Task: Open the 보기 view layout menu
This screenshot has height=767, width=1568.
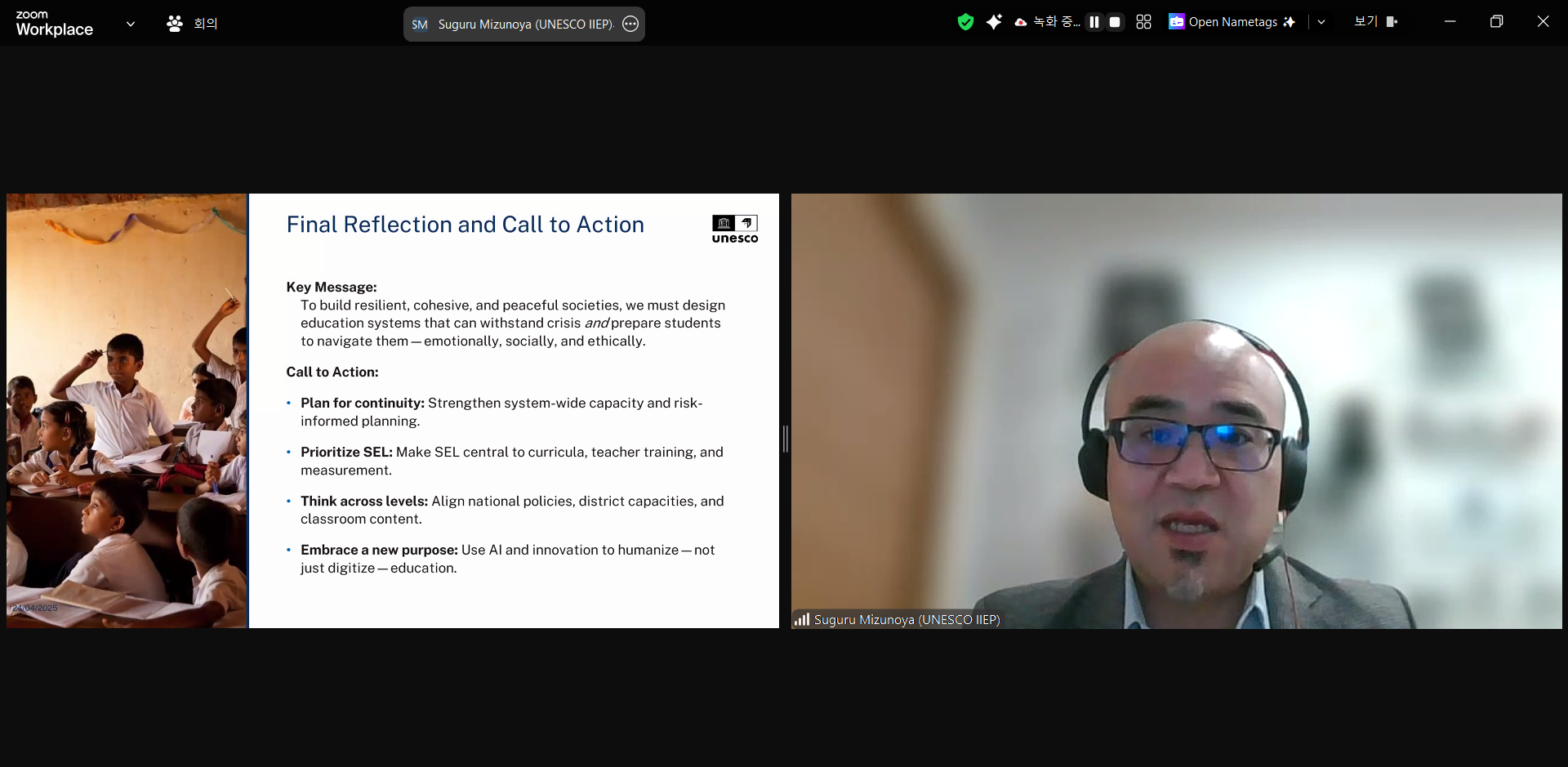Action: 1376,22
